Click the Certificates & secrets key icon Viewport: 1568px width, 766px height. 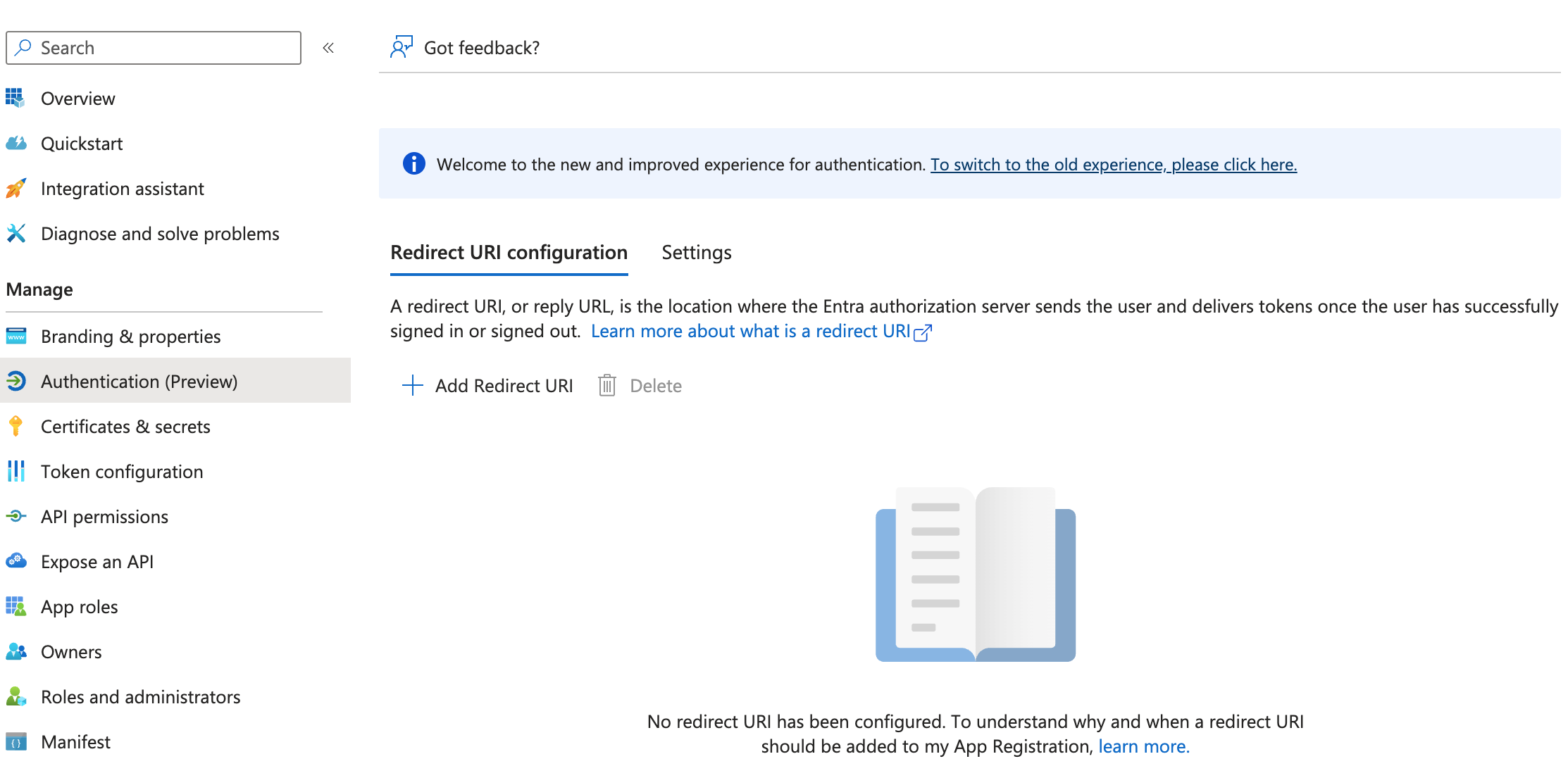click(x=15, y=426)
